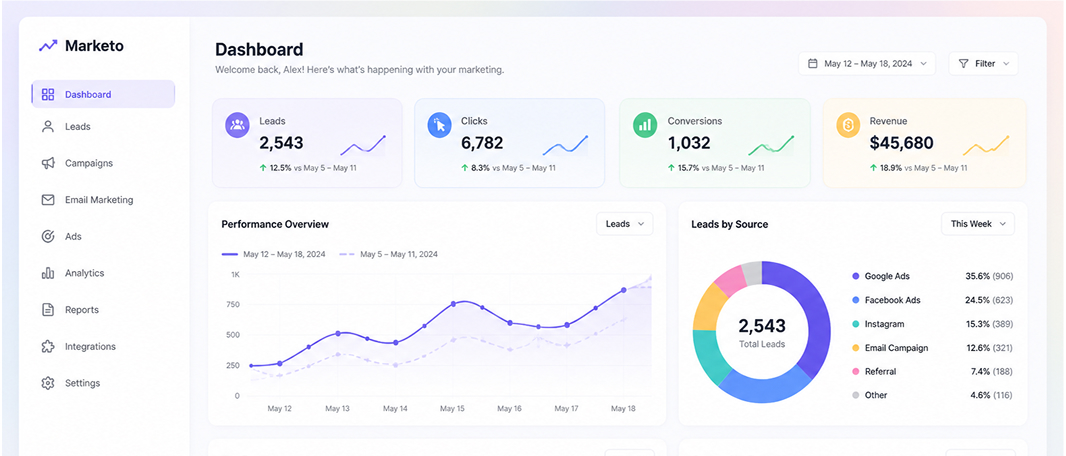Screen dimensions: 1066x456
Task: Click the 1,032 conversions value
Action: click(x=689, y=143)
